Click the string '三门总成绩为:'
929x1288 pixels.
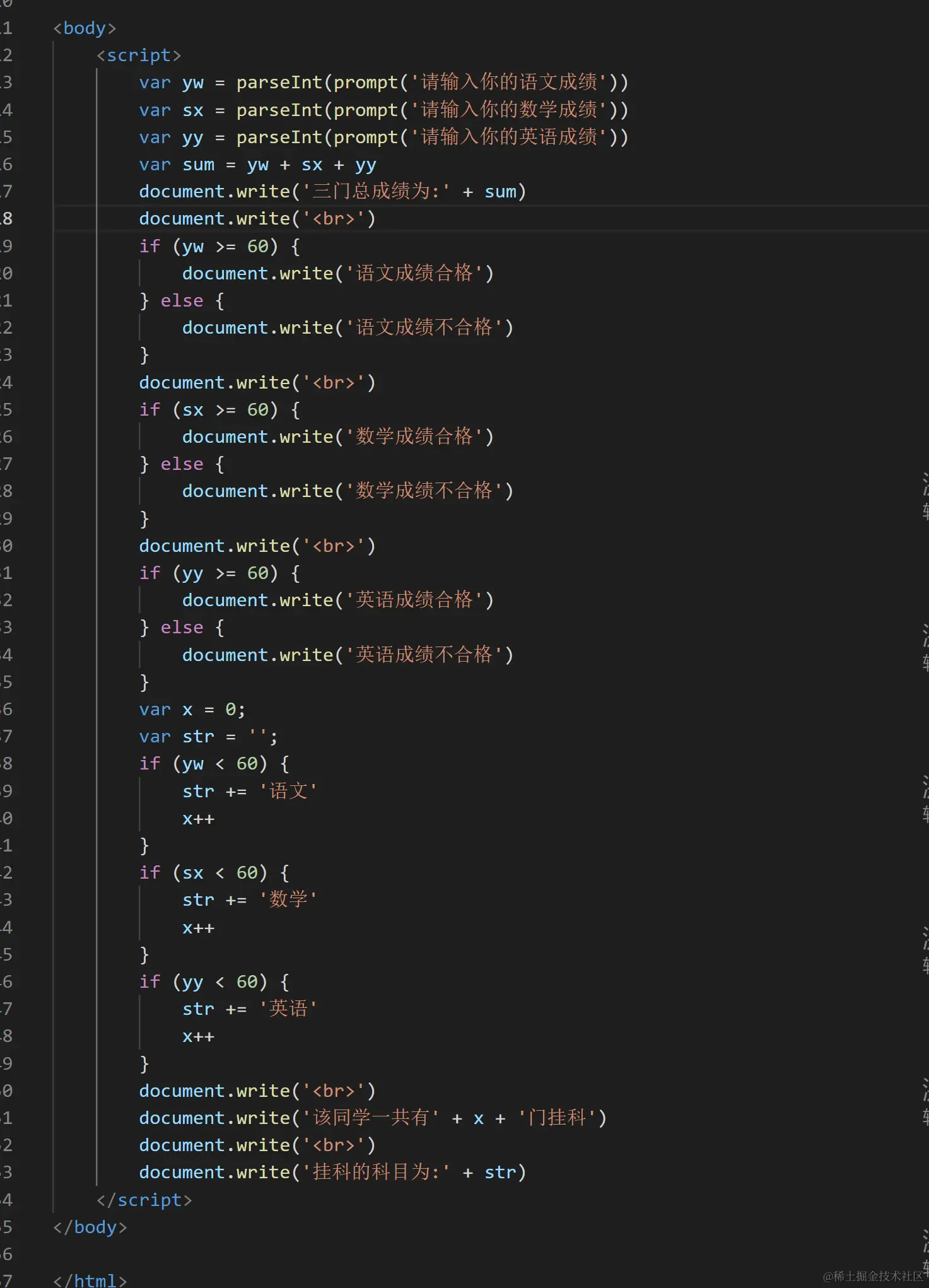(x=377, y=191)
